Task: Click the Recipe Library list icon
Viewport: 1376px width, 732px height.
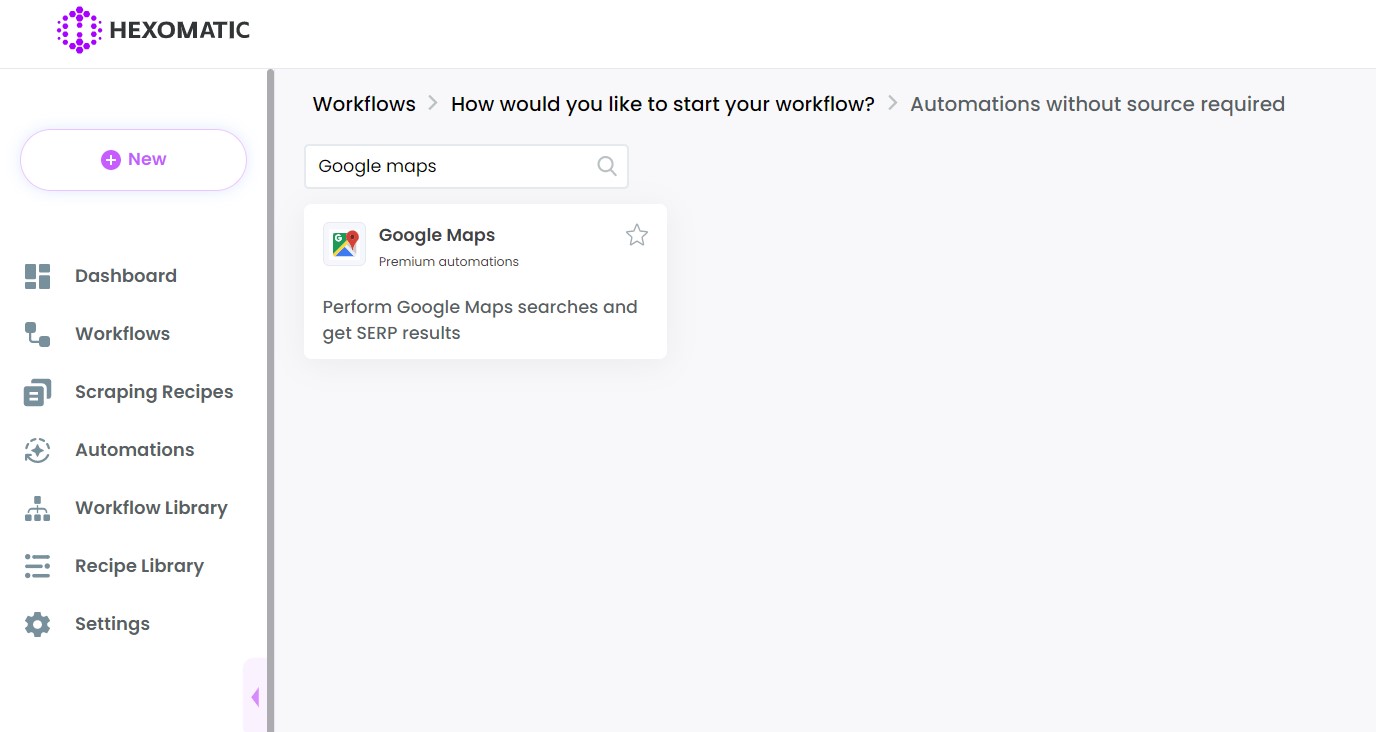Action: coord(37,565)
